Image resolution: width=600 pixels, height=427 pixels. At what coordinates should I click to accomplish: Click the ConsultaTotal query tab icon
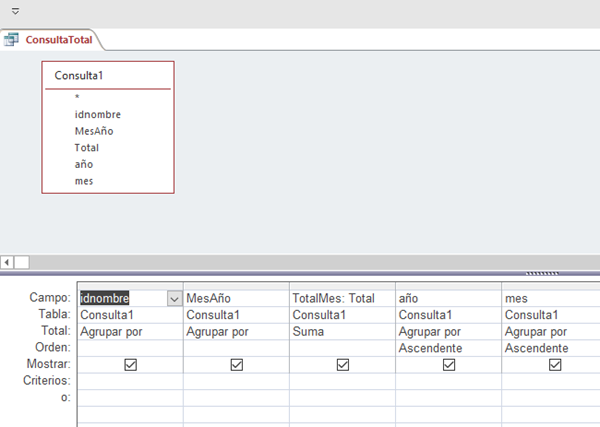tap(12, 40)
